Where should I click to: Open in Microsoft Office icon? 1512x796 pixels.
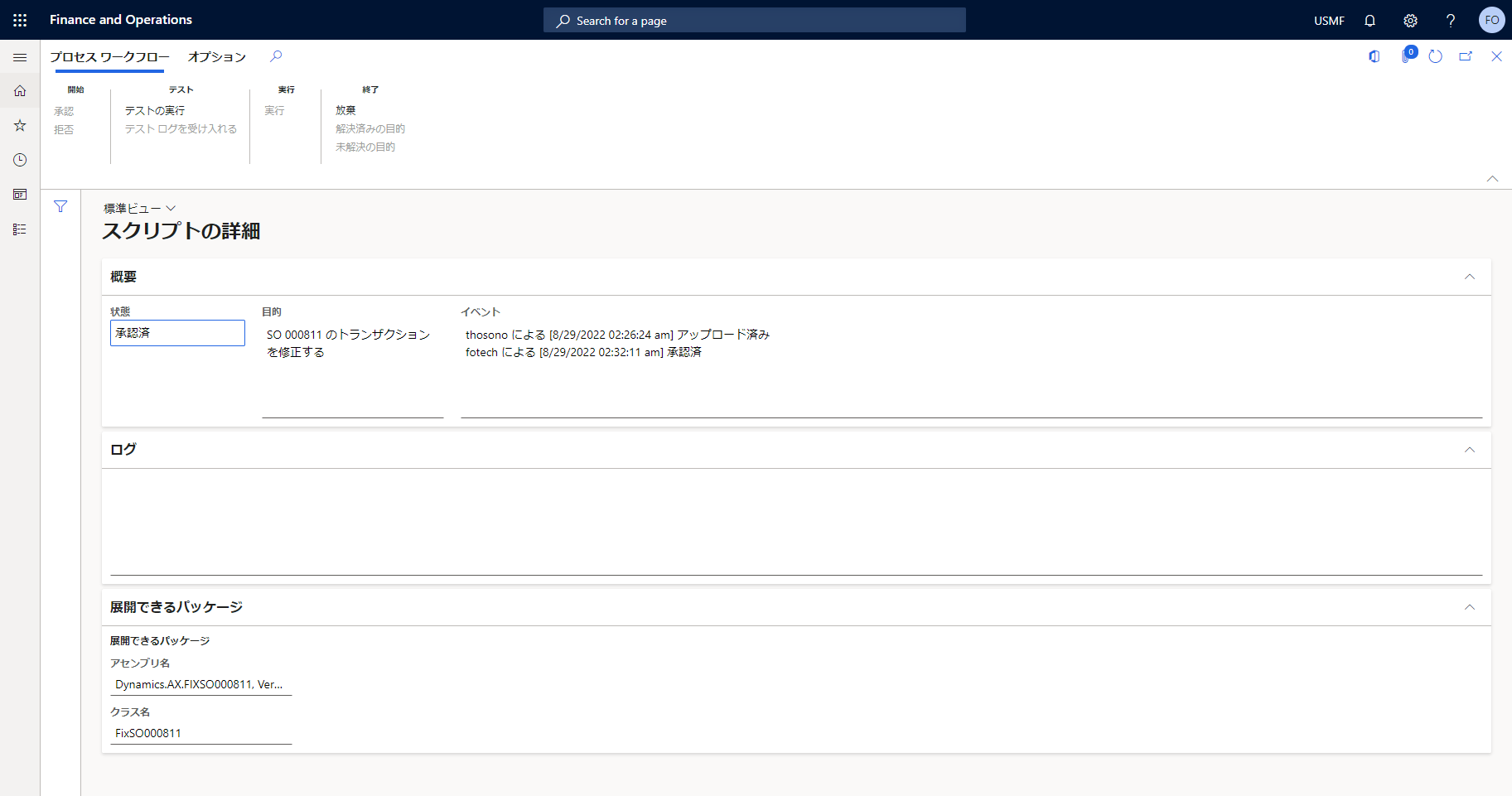[1374, 56]
